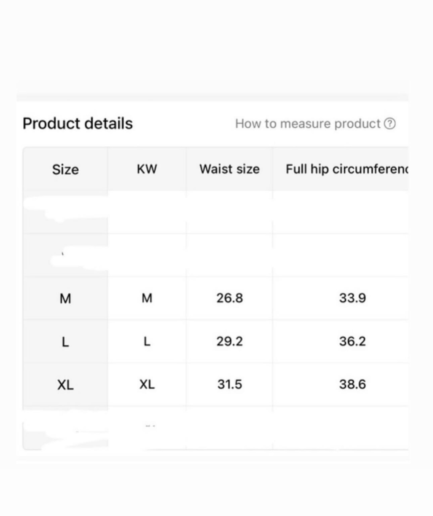Click hip circumference value 33.9
Image resolution: width=433 pixels, height=516 pixels.
click(352, 298)
